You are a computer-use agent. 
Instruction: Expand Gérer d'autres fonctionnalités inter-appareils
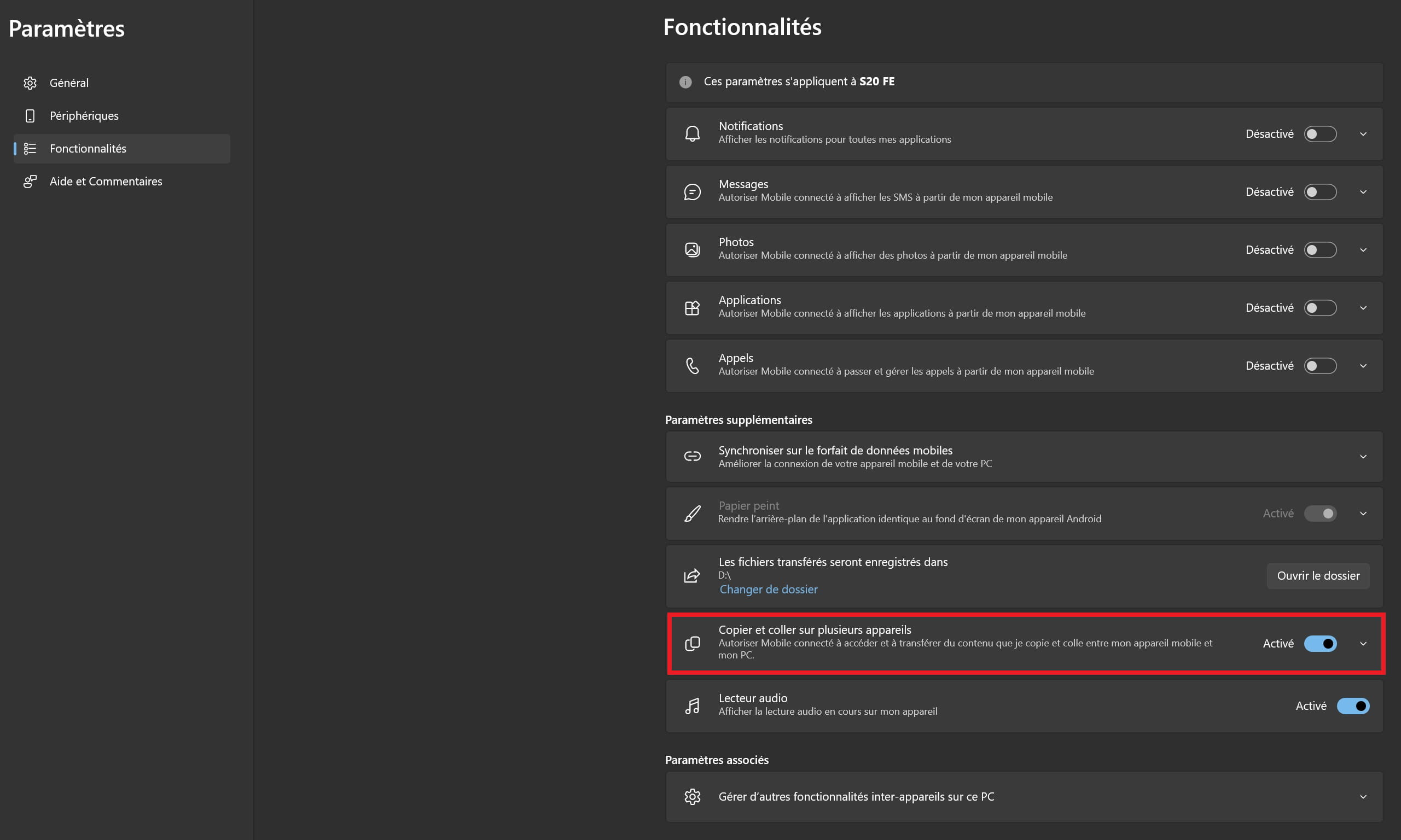coord(1363,796)
